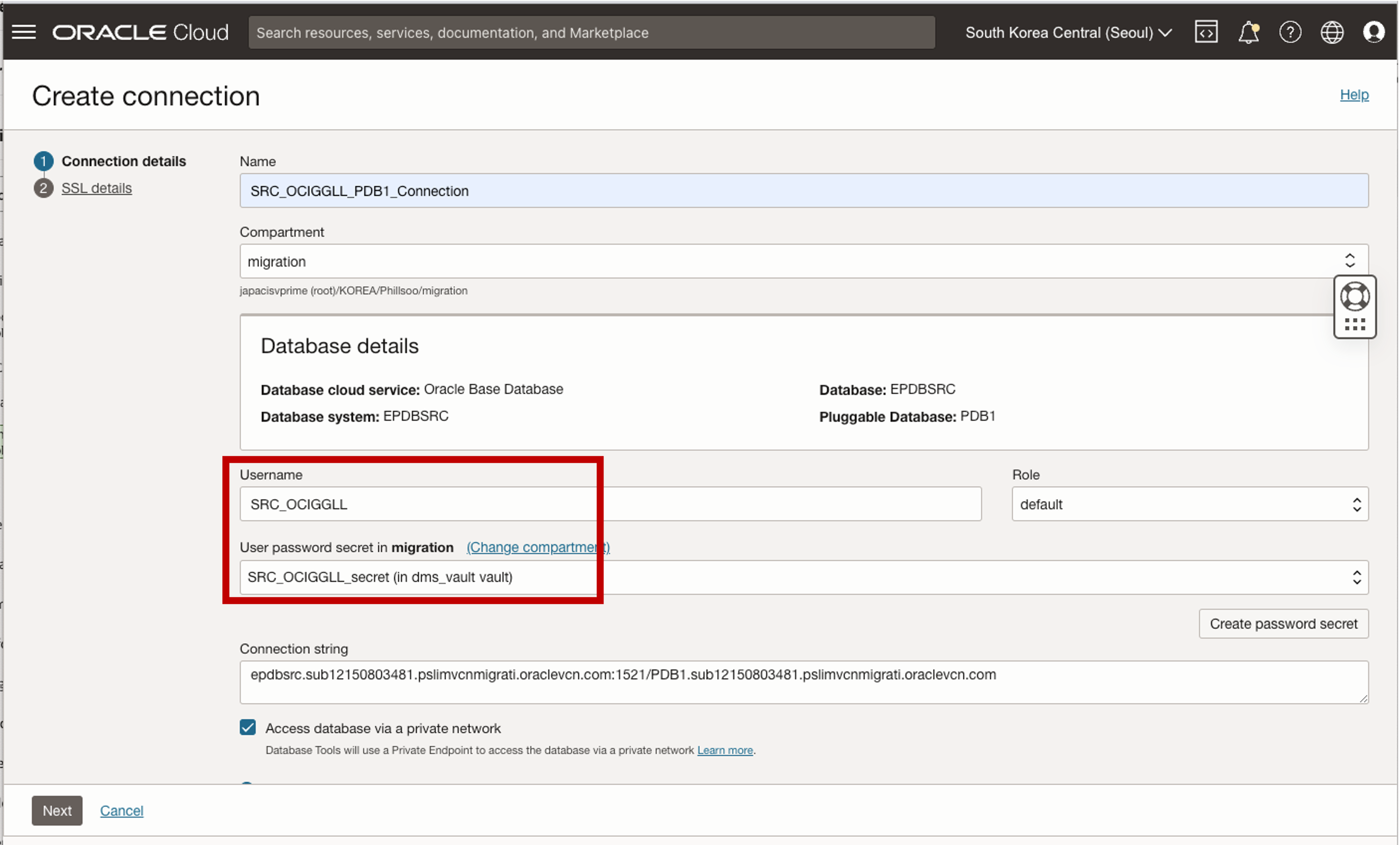Open the user profile avatar

[1374, 32]
